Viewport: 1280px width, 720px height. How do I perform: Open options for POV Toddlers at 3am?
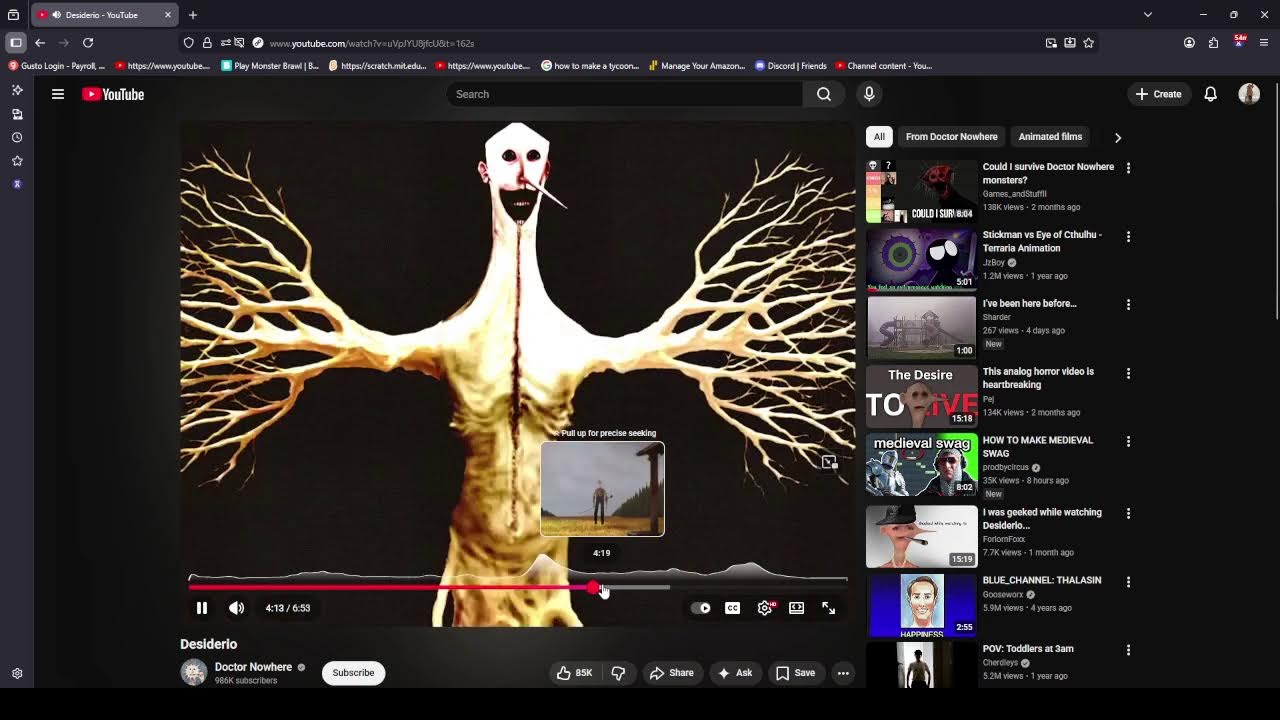(x=1128, y=650)
